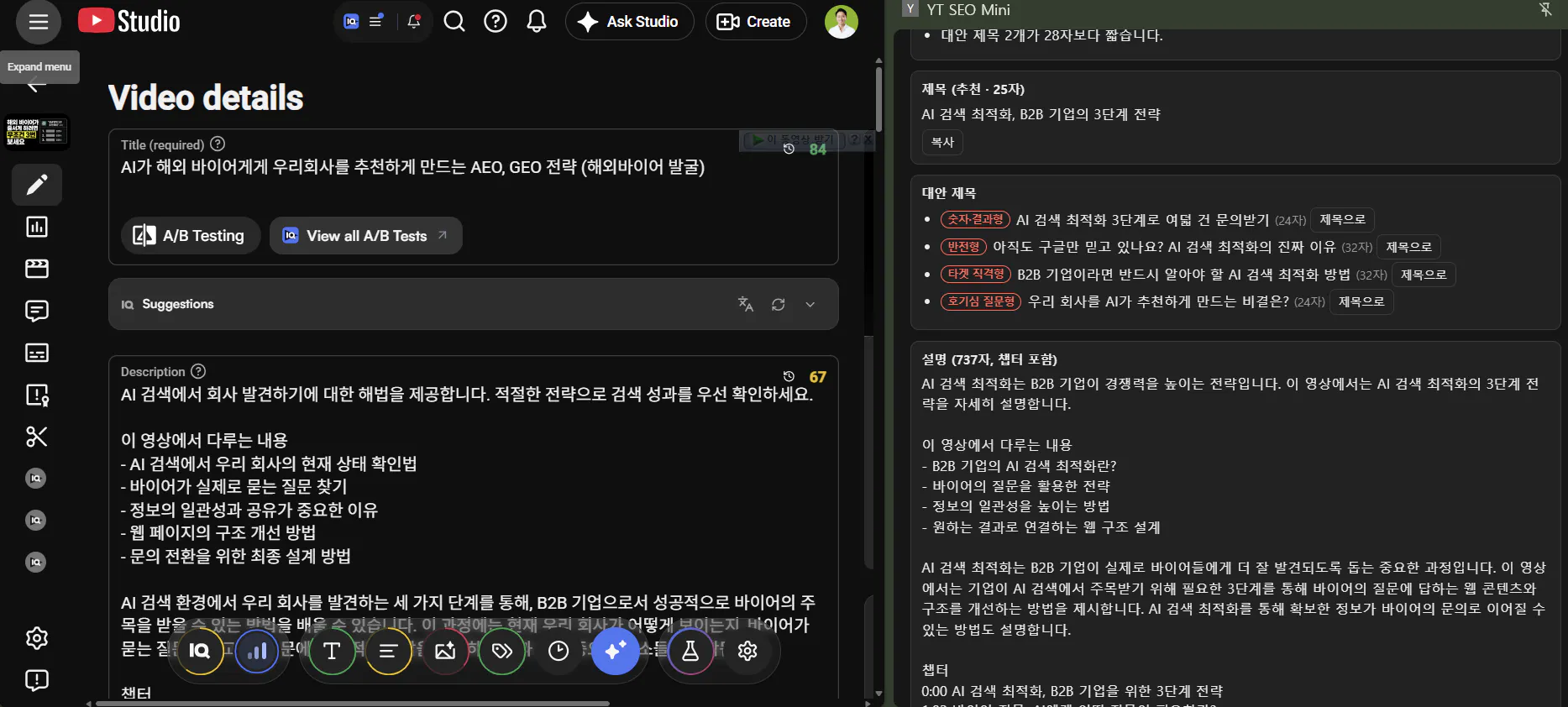This screenshot has width=1568, height=707.
Task: Open Comments from the left sidebar
Action: [37, 311]
